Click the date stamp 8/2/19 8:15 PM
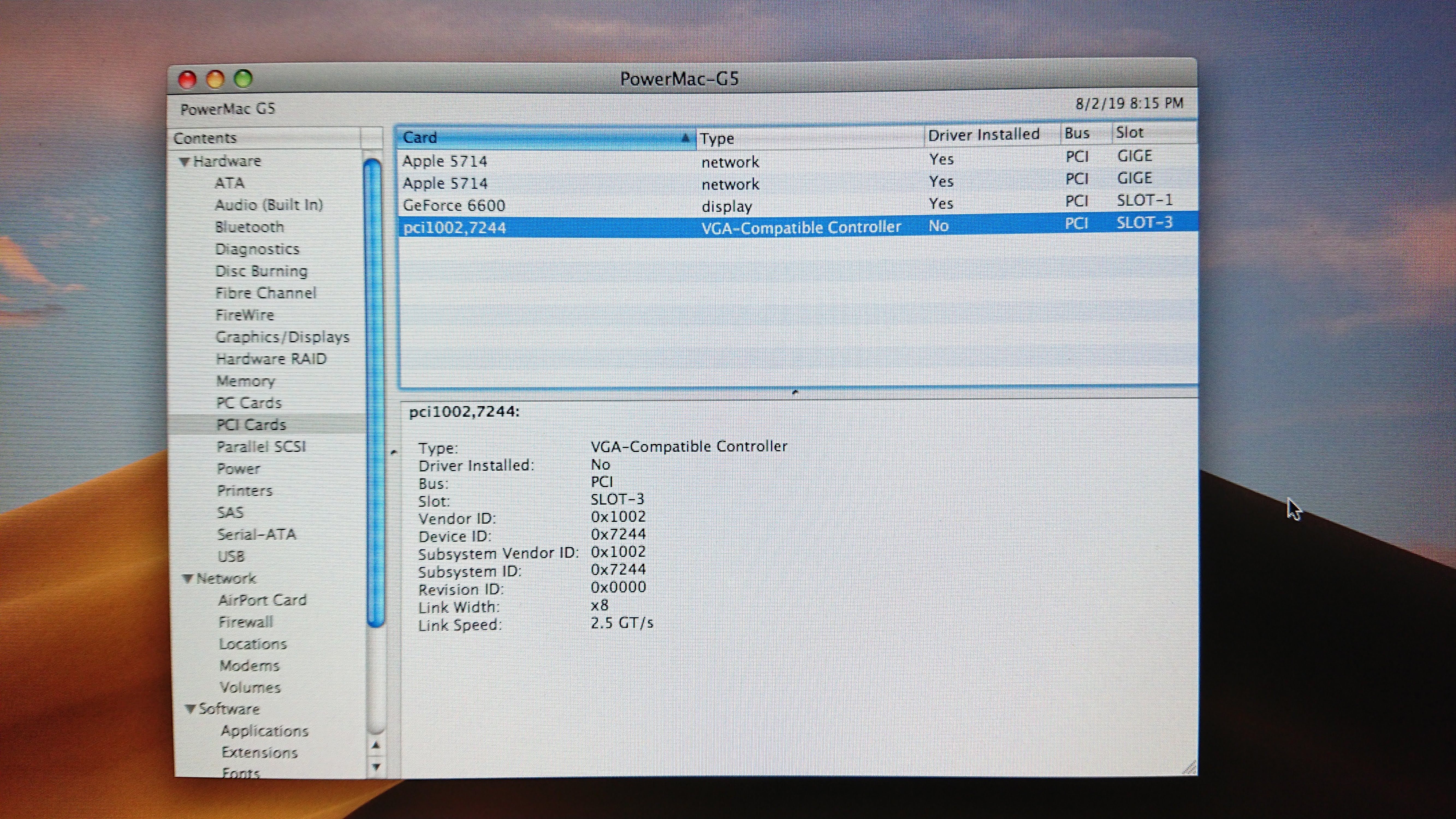Image resolution: width=1456 pixels, height=819 pixels. click(x=1129, y=103)
